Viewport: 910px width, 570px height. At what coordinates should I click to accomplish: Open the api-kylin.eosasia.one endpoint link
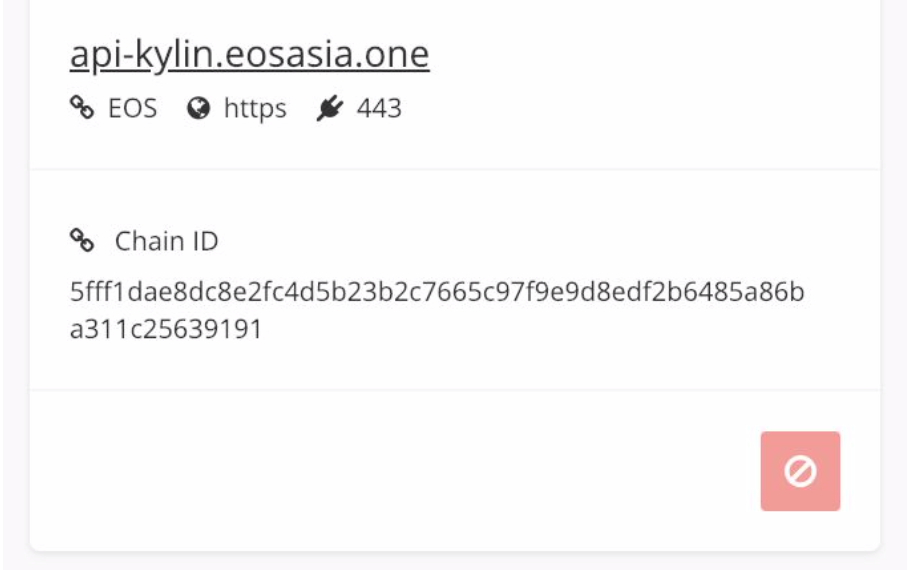click(250, 55)
